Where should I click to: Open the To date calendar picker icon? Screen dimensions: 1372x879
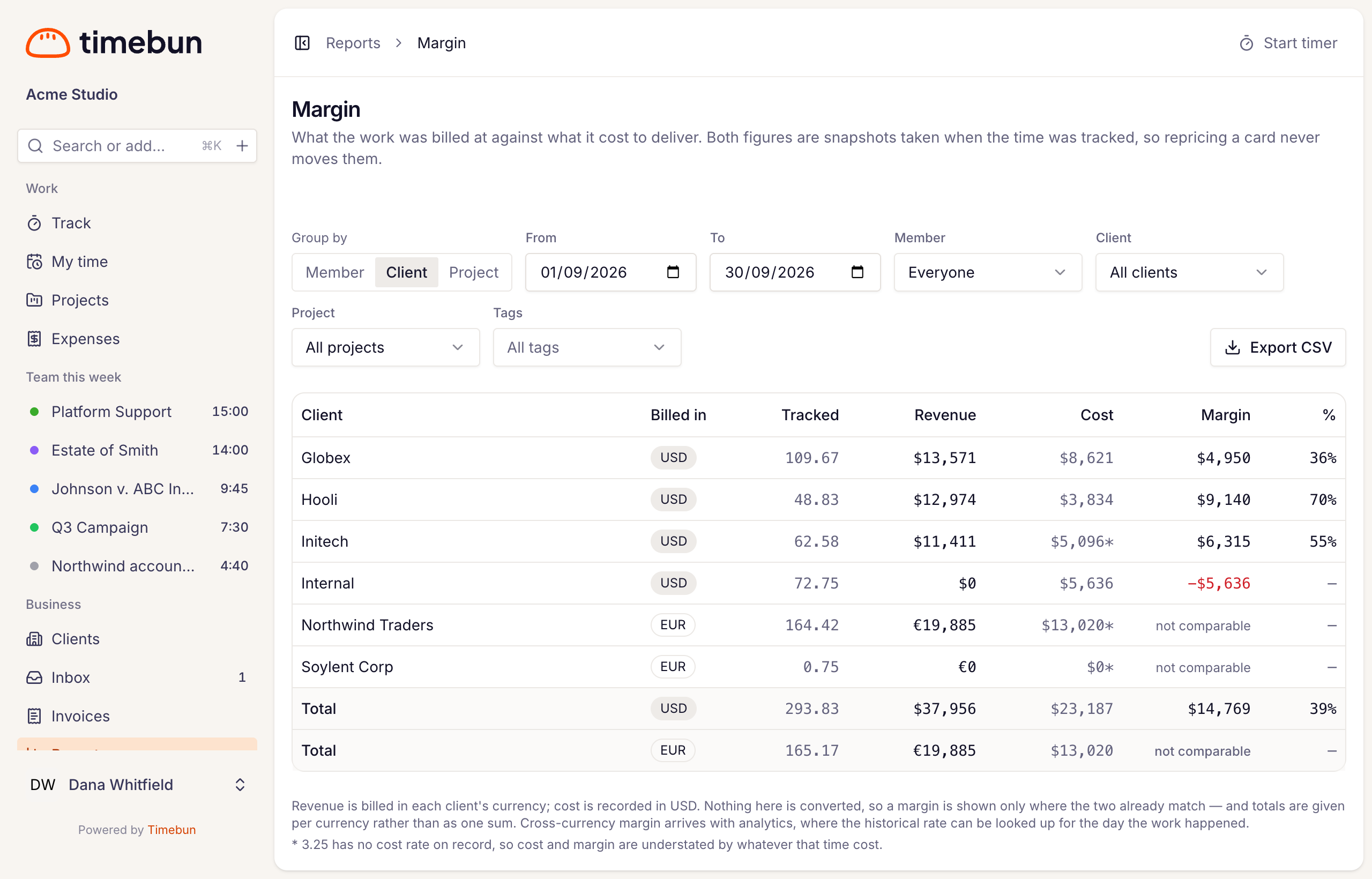[x=857, y=272]
